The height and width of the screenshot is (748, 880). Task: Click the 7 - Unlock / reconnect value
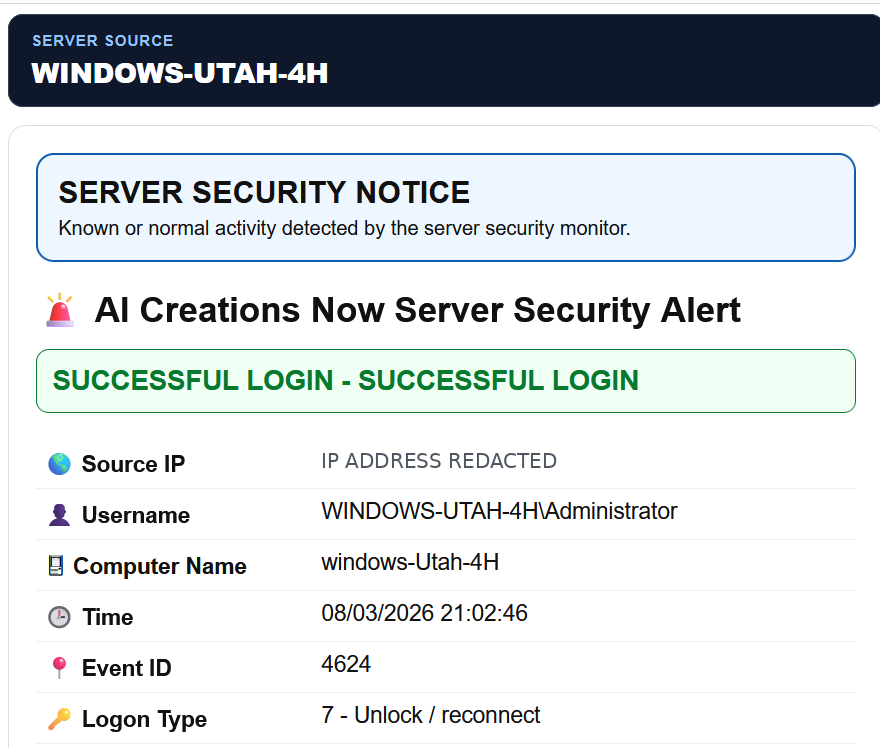pos(430,715)
